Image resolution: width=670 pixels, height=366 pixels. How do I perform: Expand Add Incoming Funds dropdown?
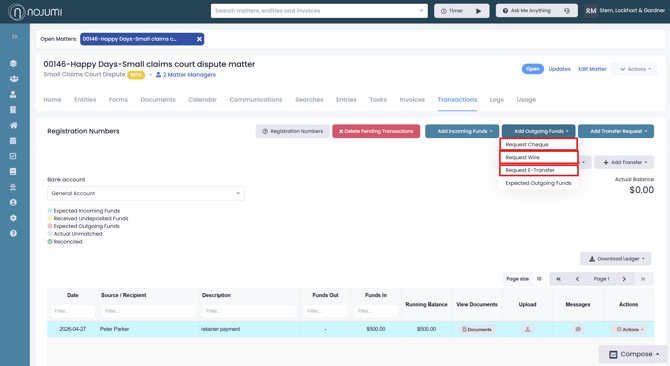tap(462, 131)
